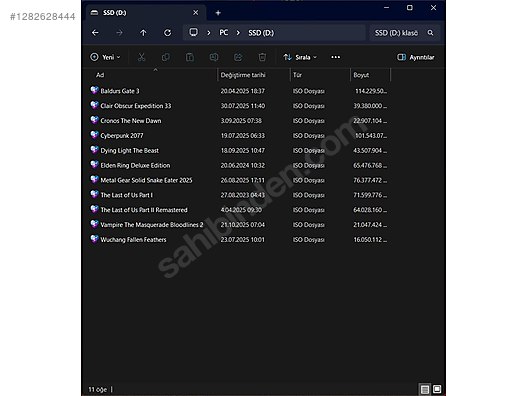Image resolution: width=528 pixels, height=396 pixels.
Task: Expand chevron before PC in address bar
Action: click(209, 33)
